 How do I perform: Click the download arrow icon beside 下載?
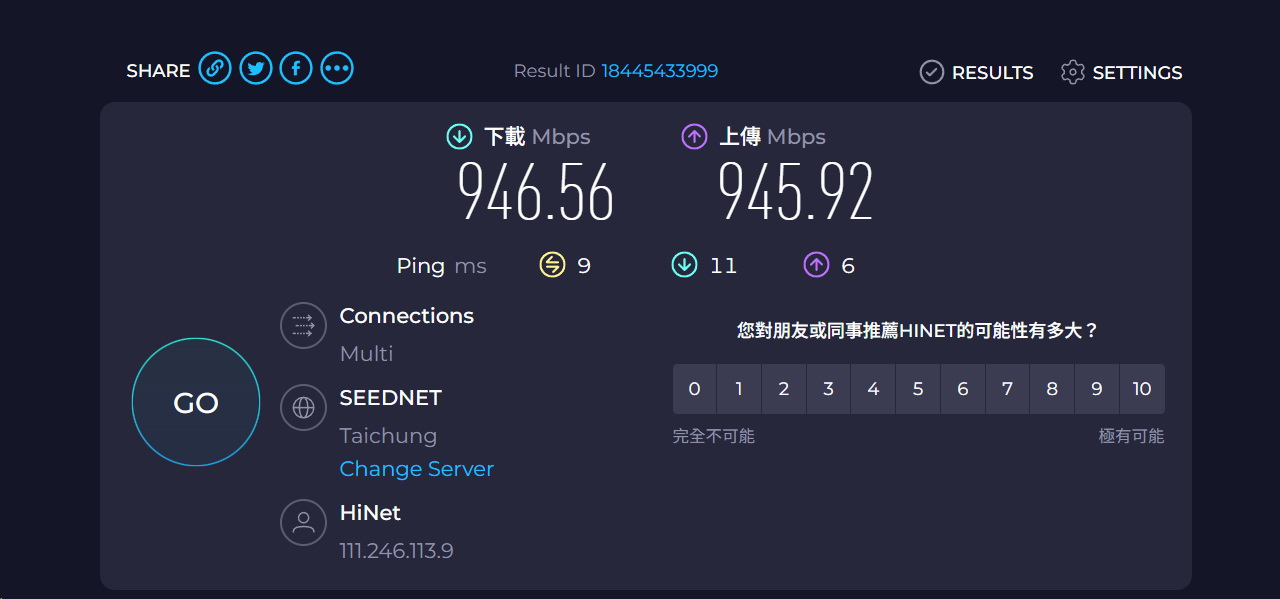[x=459, y=137]
